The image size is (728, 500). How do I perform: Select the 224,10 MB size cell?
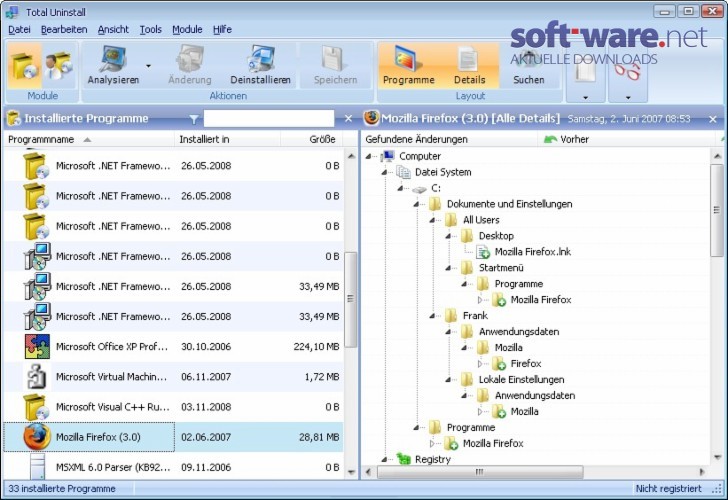click(316, 346)
